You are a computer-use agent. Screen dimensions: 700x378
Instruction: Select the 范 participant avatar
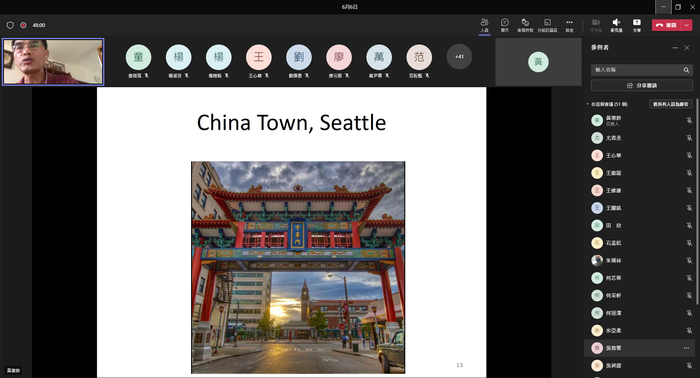pyautogui.click(x=419, y=57)
